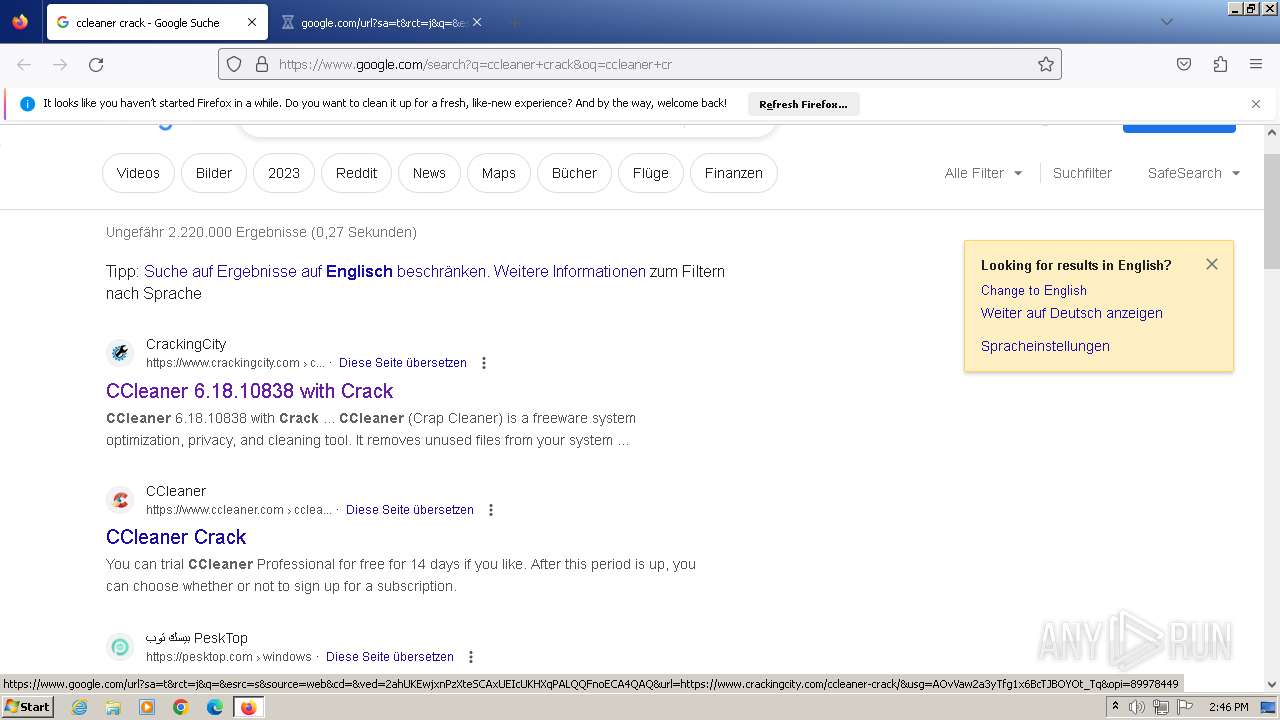Select the ccleaner crack - Google Suche tab
The height and width of the screenshot is (720, 1280).
point(157,22)
